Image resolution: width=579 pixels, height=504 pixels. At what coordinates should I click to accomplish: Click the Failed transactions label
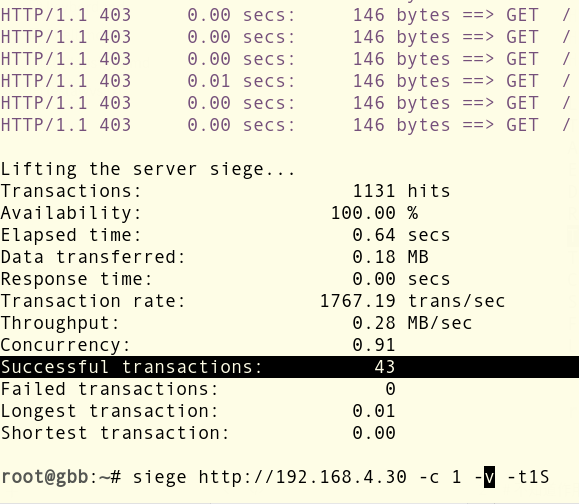tap(110, 389)
